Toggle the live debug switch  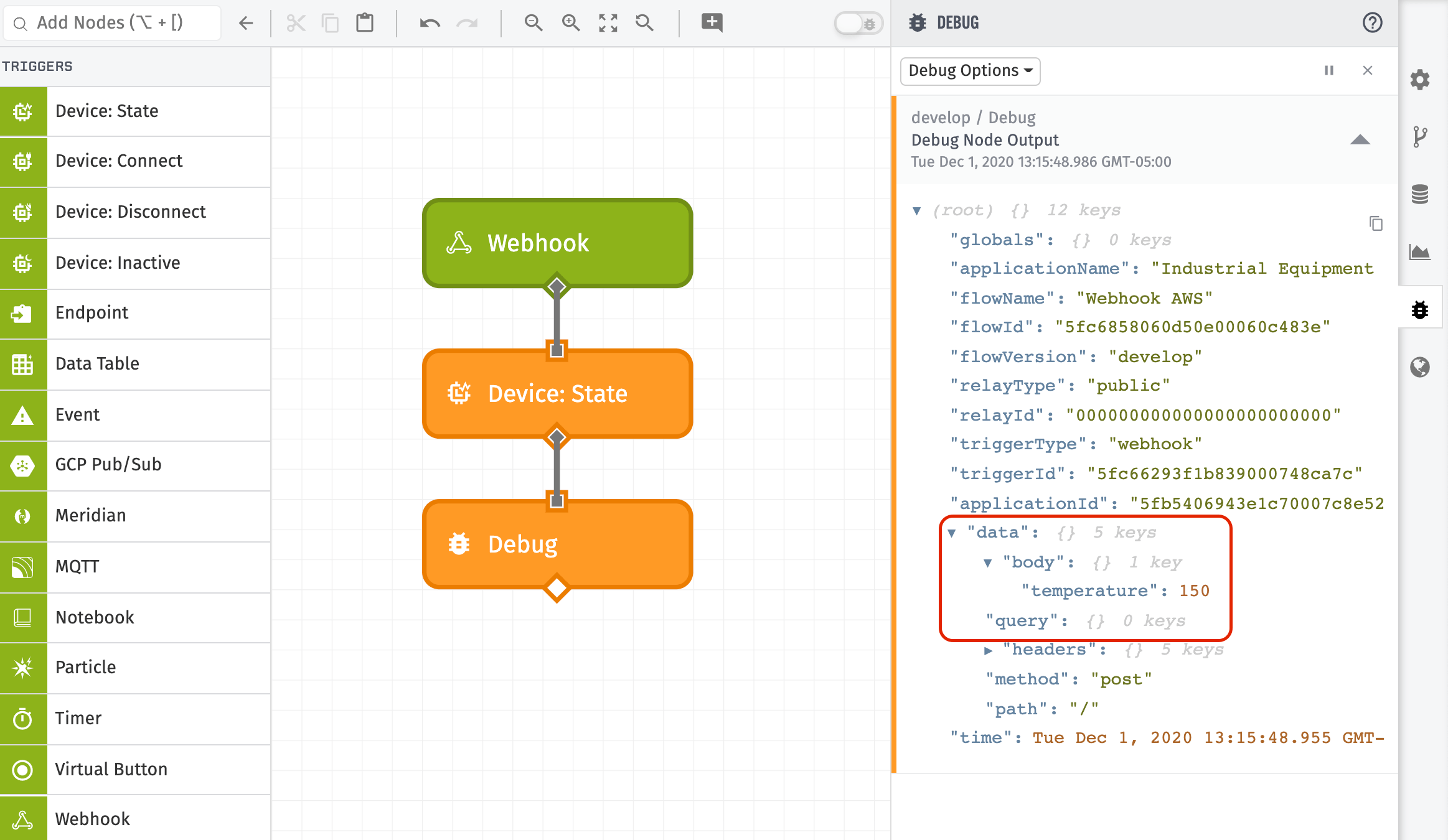858,24
